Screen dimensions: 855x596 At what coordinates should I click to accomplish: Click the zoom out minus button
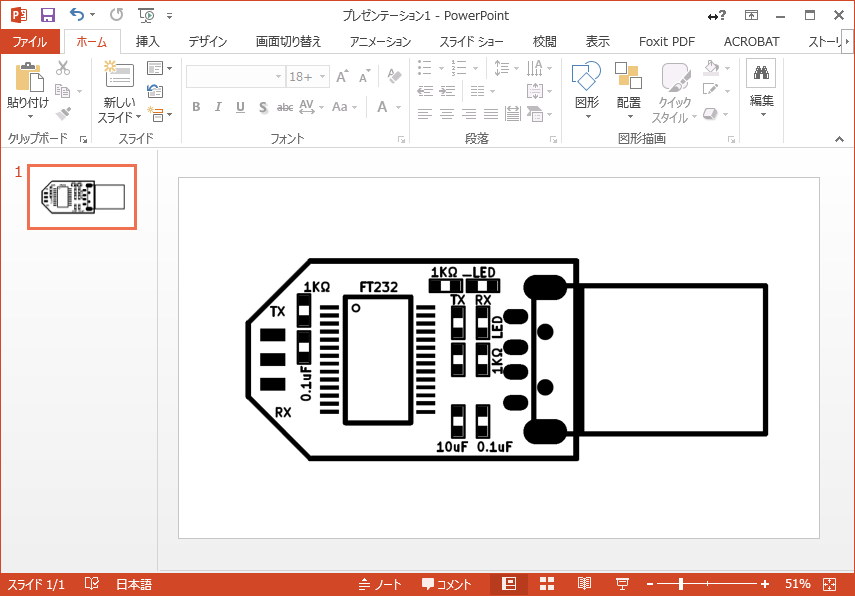point(649,584)
